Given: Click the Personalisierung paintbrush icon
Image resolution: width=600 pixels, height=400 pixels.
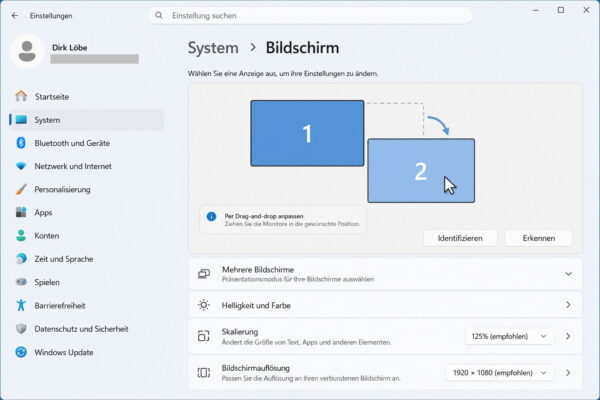Looking at the screenshot, I should tap(21, 189).
